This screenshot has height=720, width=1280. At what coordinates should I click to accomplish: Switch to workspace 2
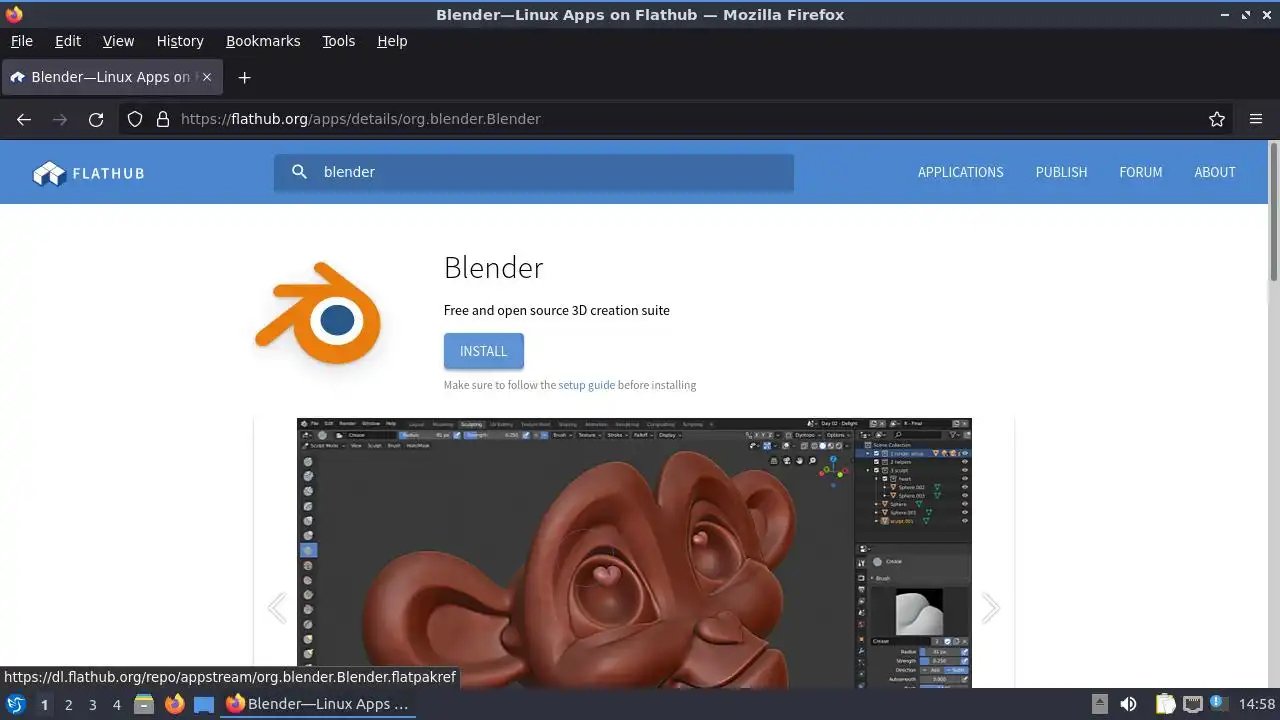pos(68,704)
